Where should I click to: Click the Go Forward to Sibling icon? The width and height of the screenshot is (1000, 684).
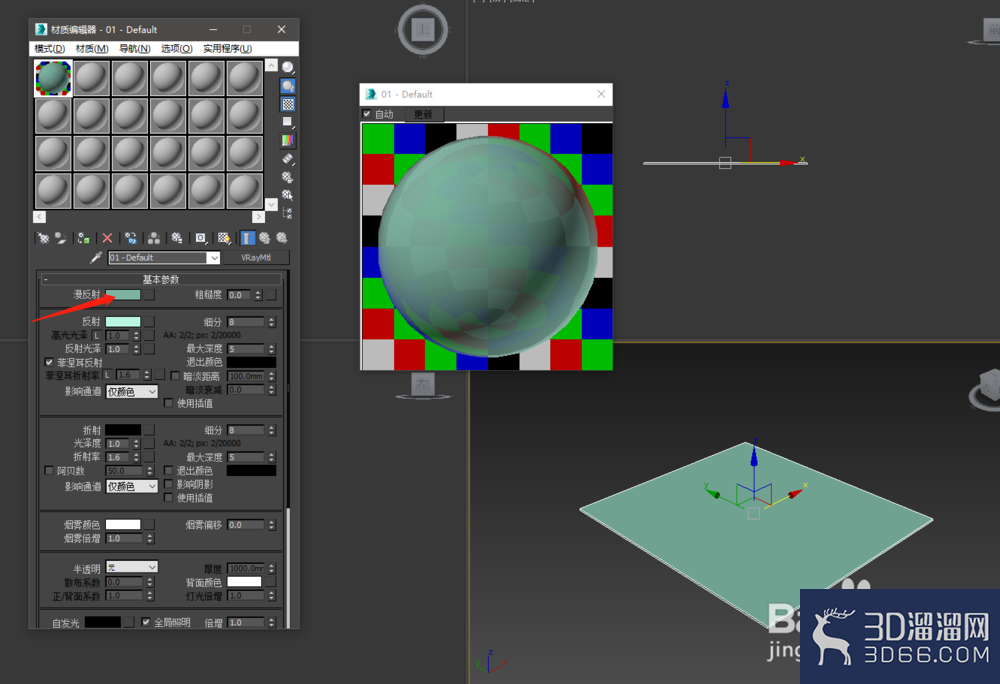(x=281, y=238)
